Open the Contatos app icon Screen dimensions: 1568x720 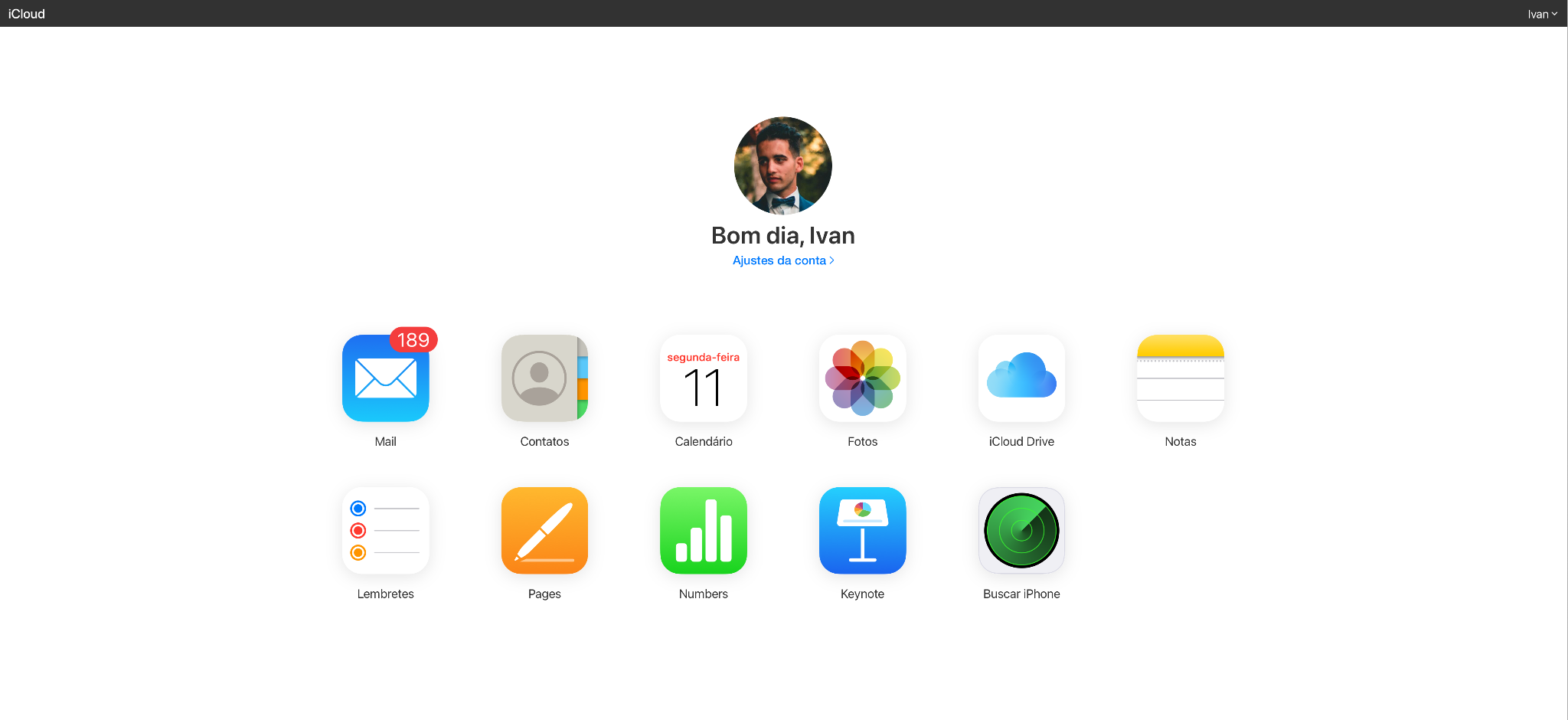click(544, 378)
